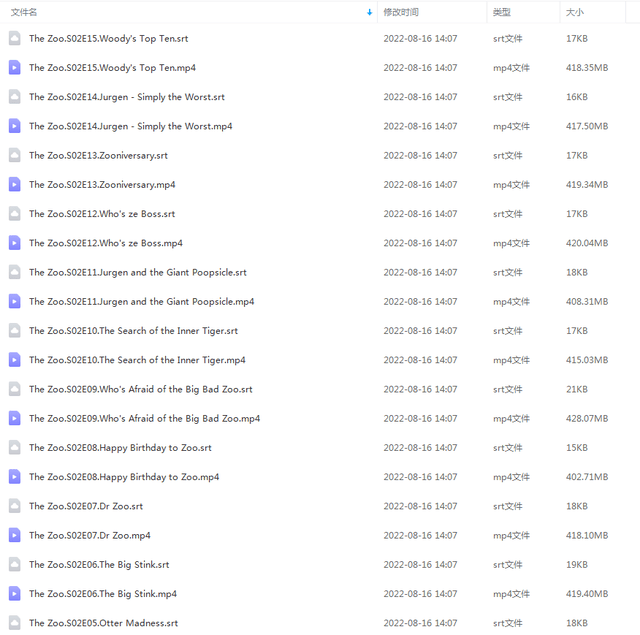Sort by the 大小 column header
Viewport: 640px width, 635px height.
tap(575, 12)
